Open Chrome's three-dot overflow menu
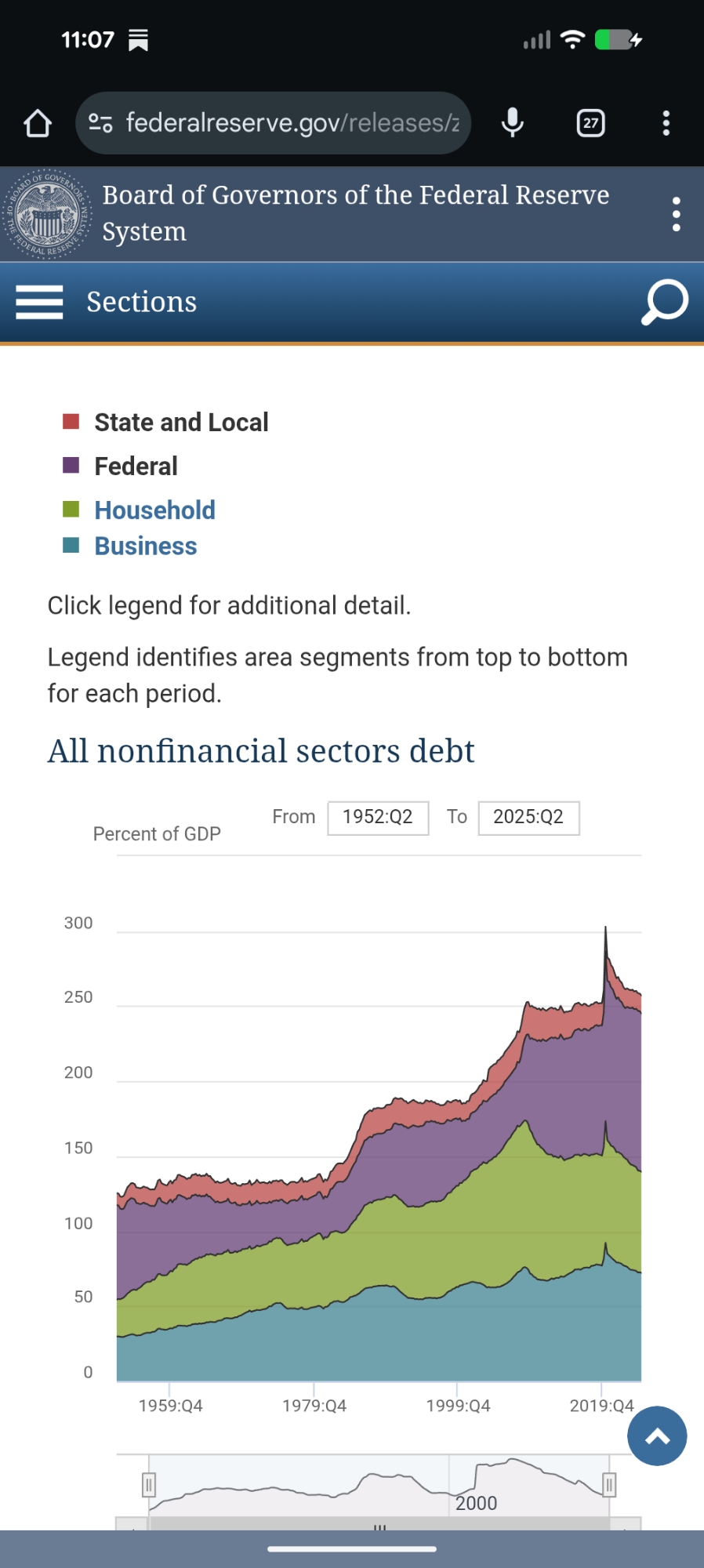 click(666, 123)
